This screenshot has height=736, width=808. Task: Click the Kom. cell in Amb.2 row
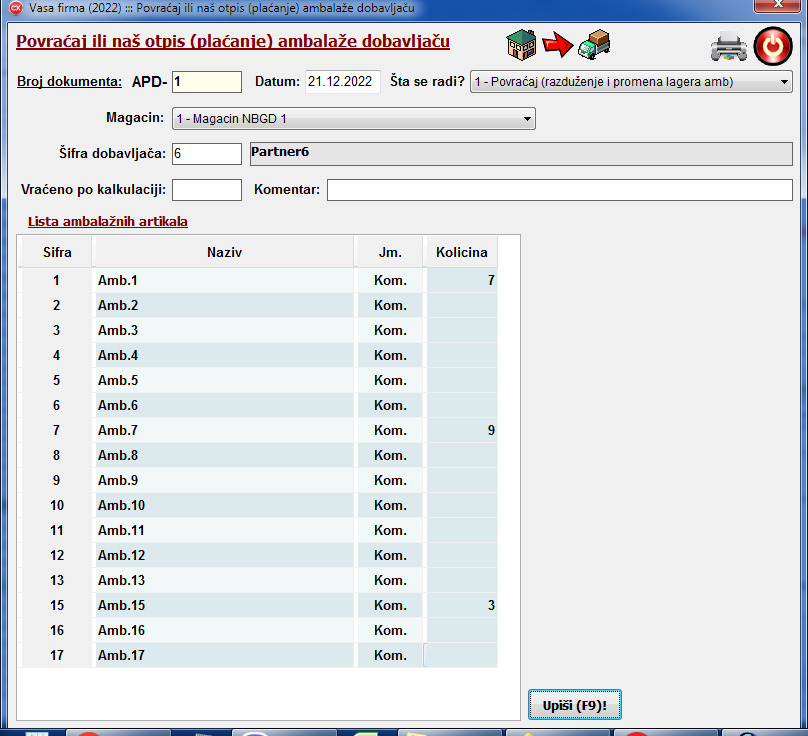[390, 306]
